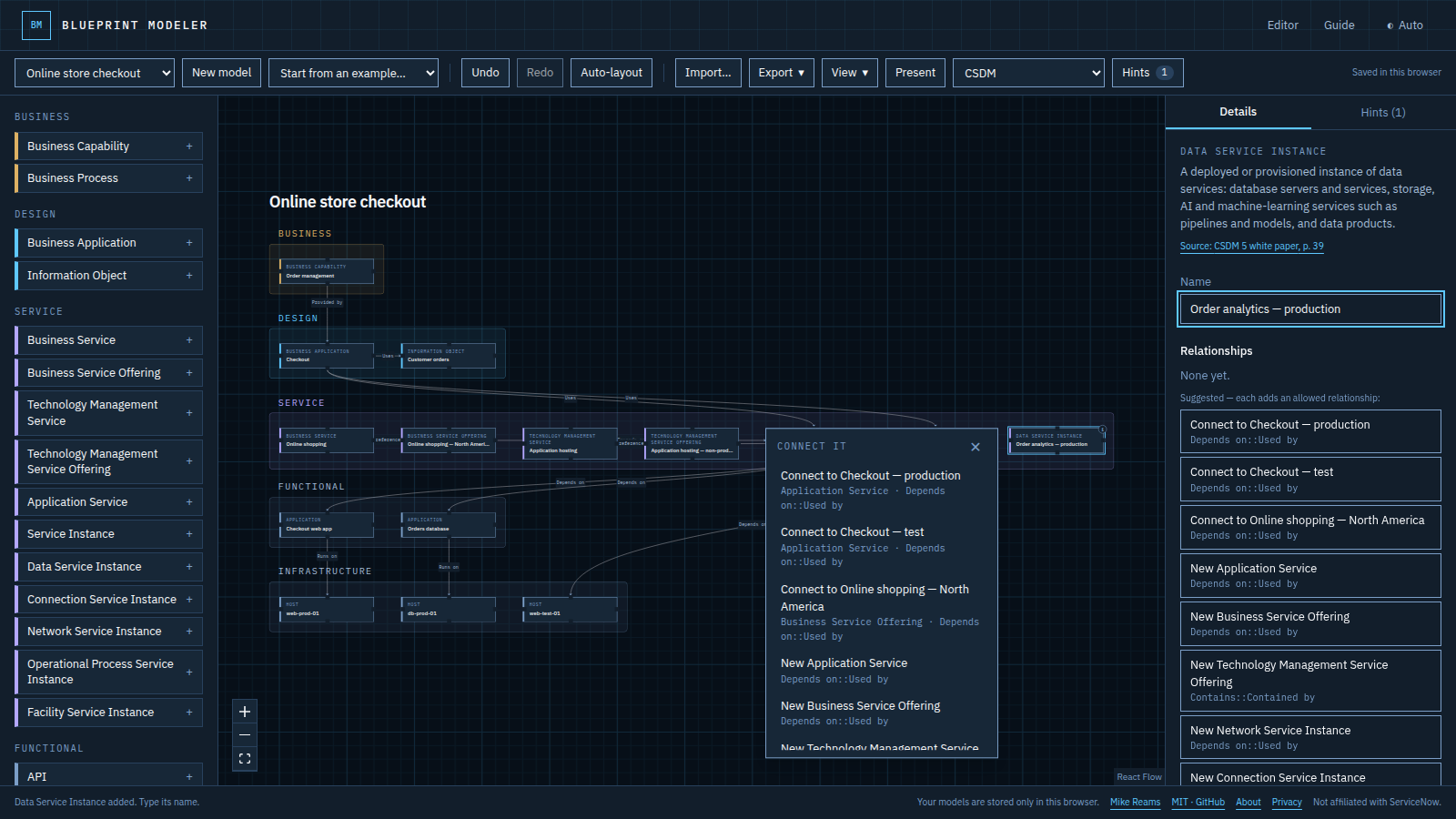1456x819 pixels.
Task: Add a Data Service Instance via plus icon
Action: click(x=189, y=567)
